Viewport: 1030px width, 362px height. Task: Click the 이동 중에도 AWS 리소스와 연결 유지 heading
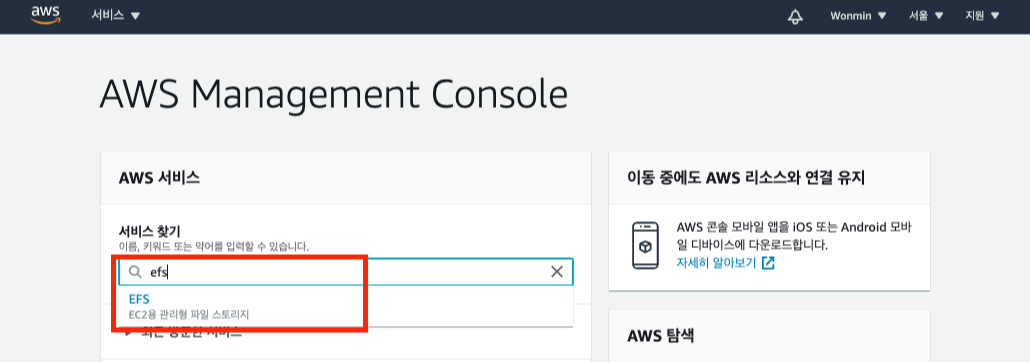tap(746, 177)
